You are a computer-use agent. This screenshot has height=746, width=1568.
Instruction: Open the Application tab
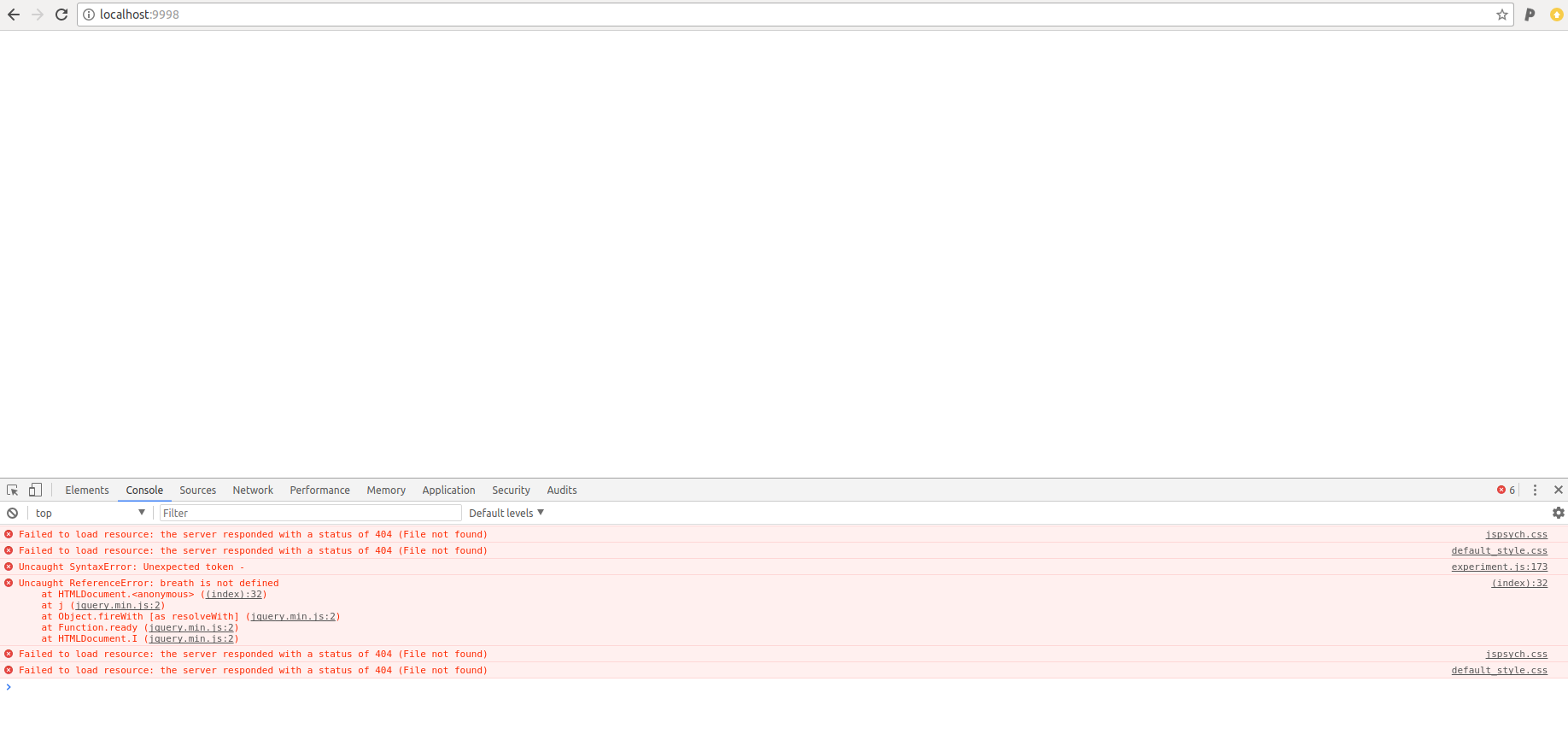448,490
